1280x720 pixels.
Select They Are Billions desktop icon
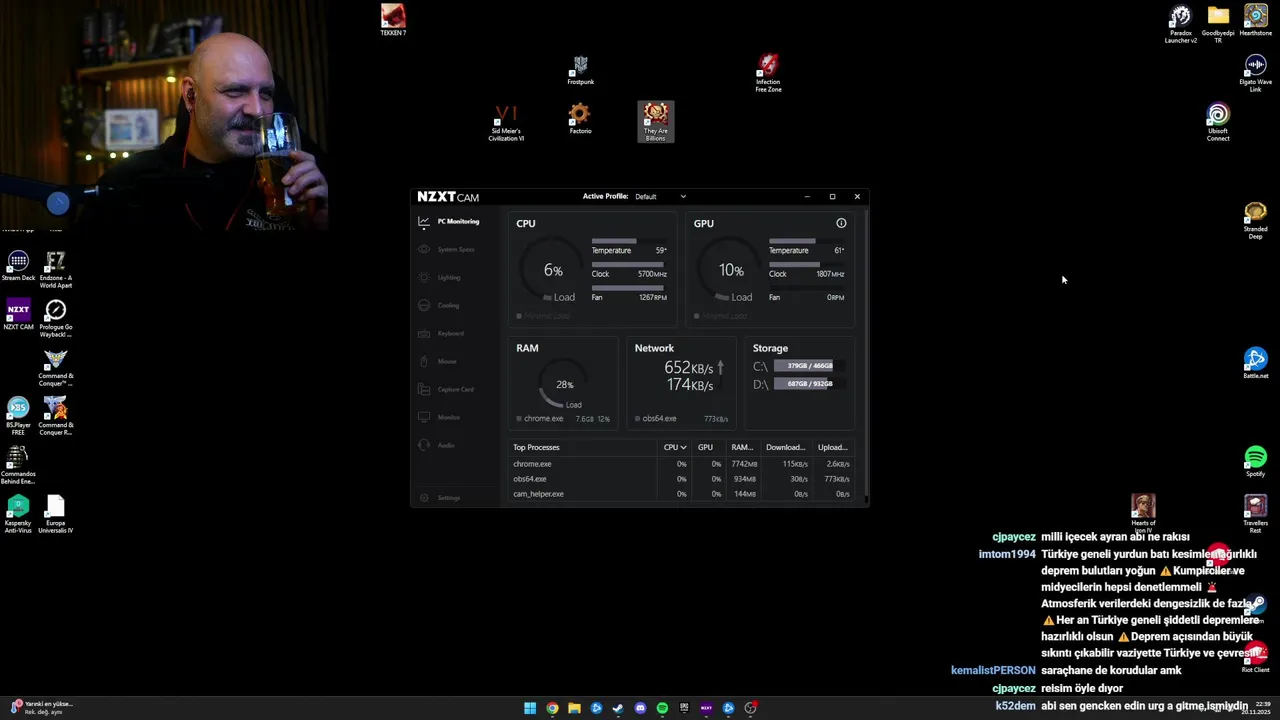[656, 122]
